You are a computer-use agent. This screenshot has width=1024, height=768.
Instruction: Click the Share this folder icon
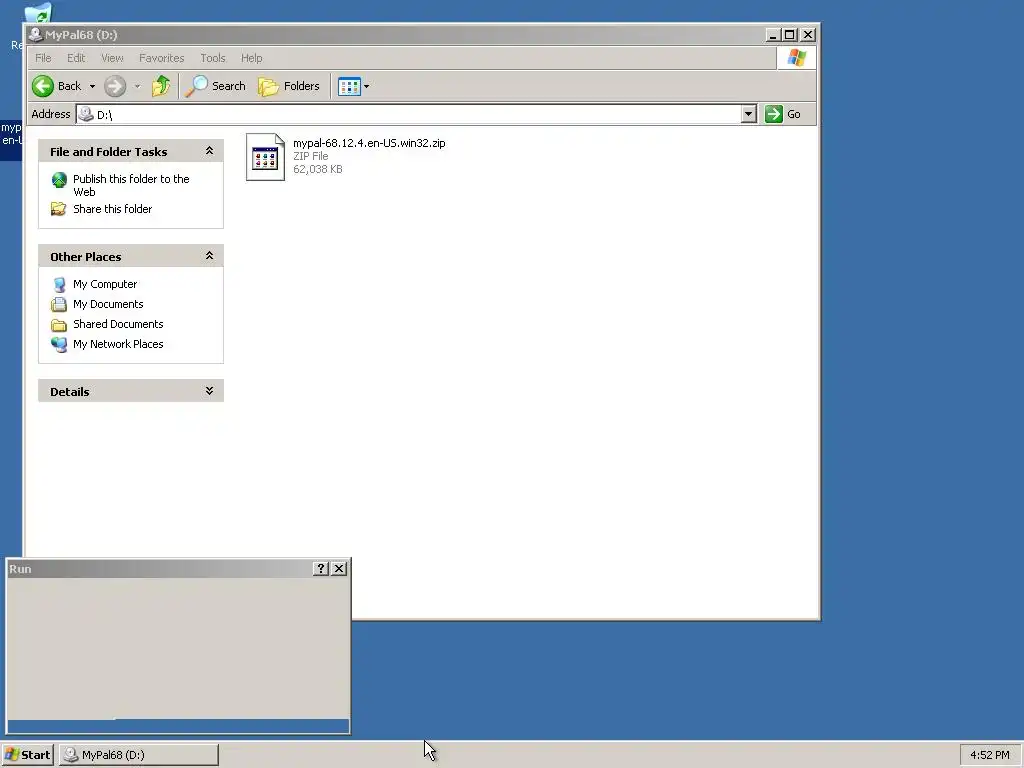pos(59,209)
